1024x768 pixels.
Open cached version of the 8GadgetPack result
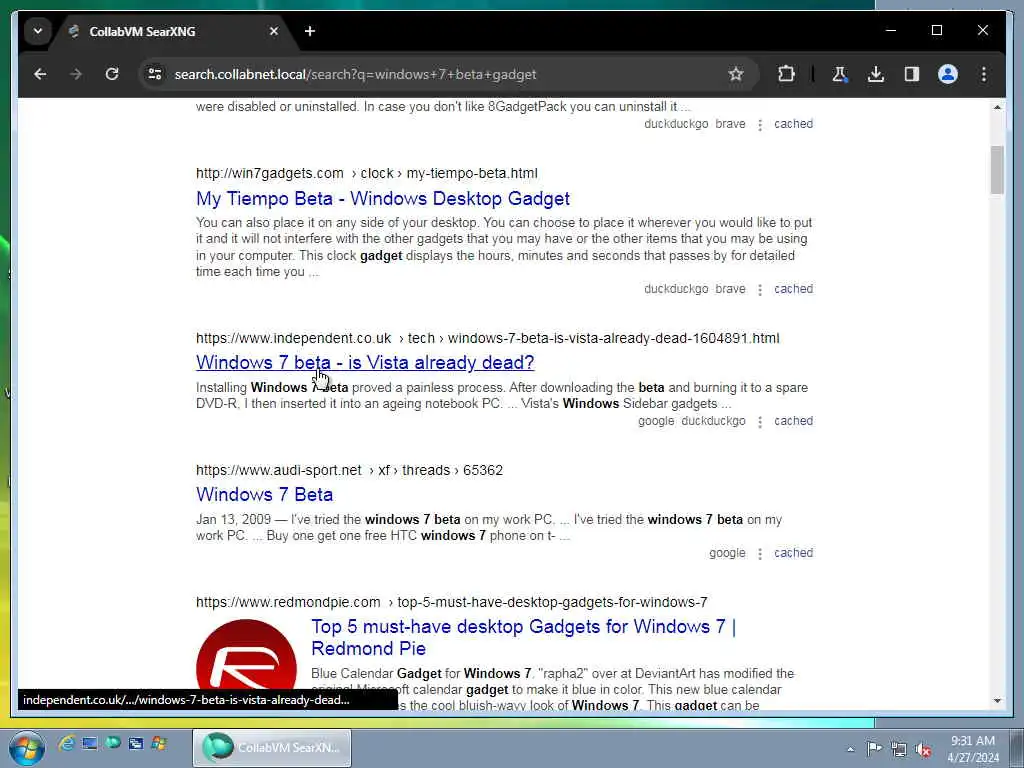tap(793, 123)
